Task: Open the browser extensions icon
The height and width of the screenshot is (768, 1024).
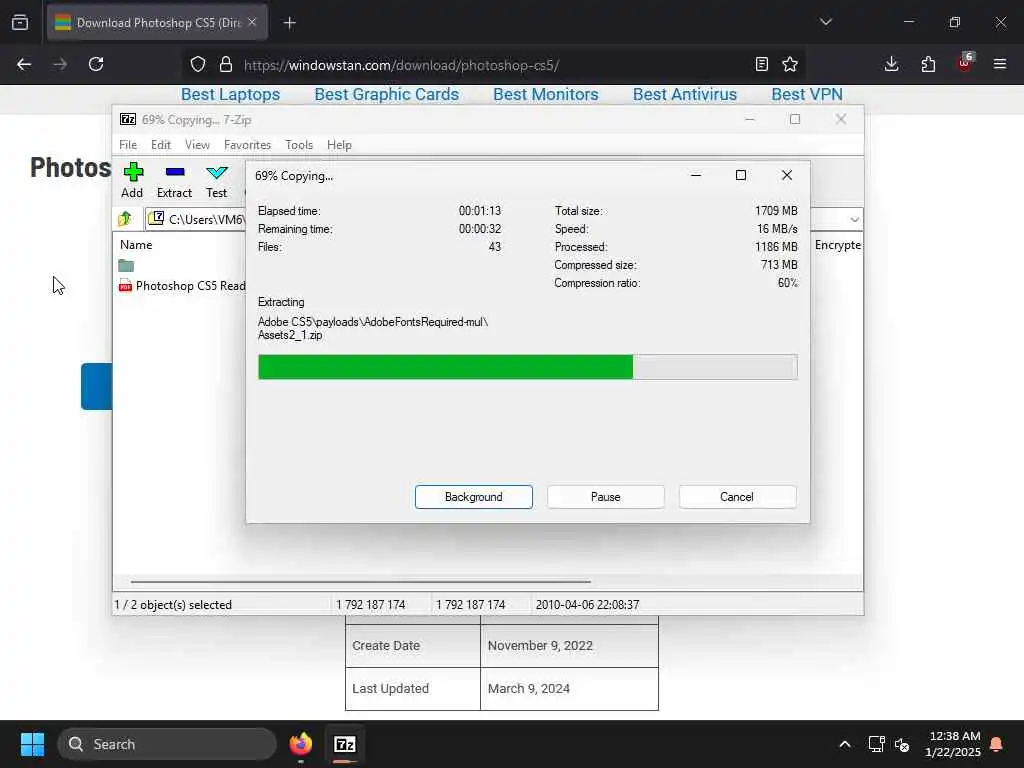Action: tap(928, 64)
